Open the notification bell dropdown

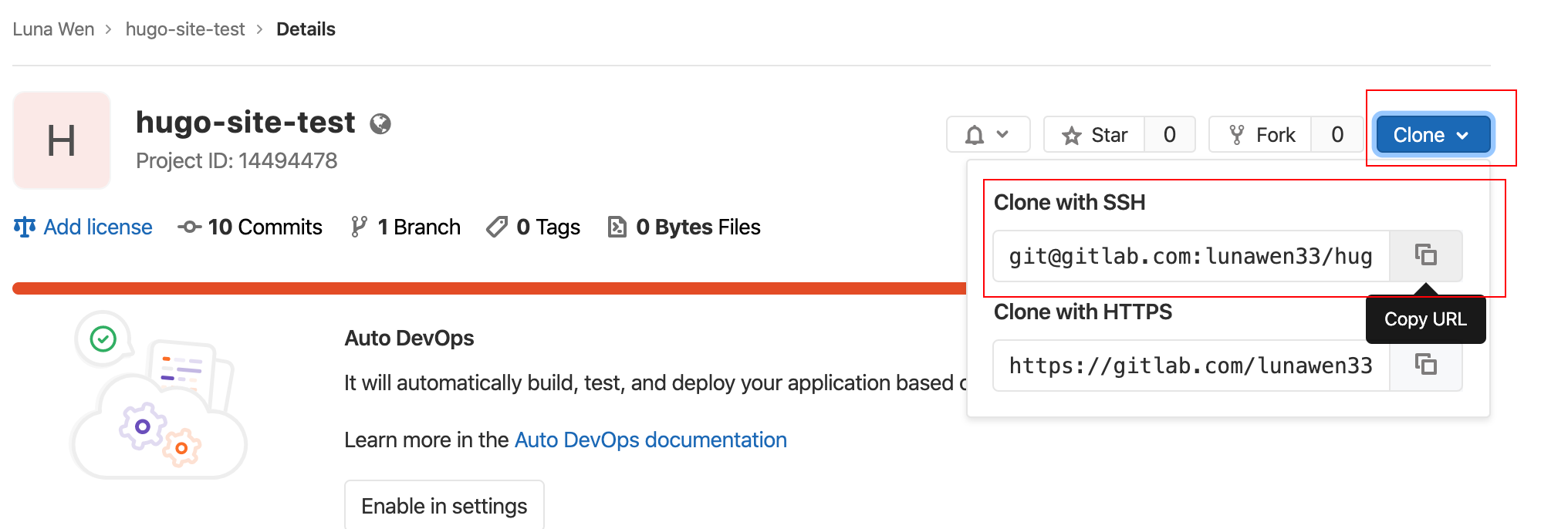pyautogui.click(x=988, y=135)
